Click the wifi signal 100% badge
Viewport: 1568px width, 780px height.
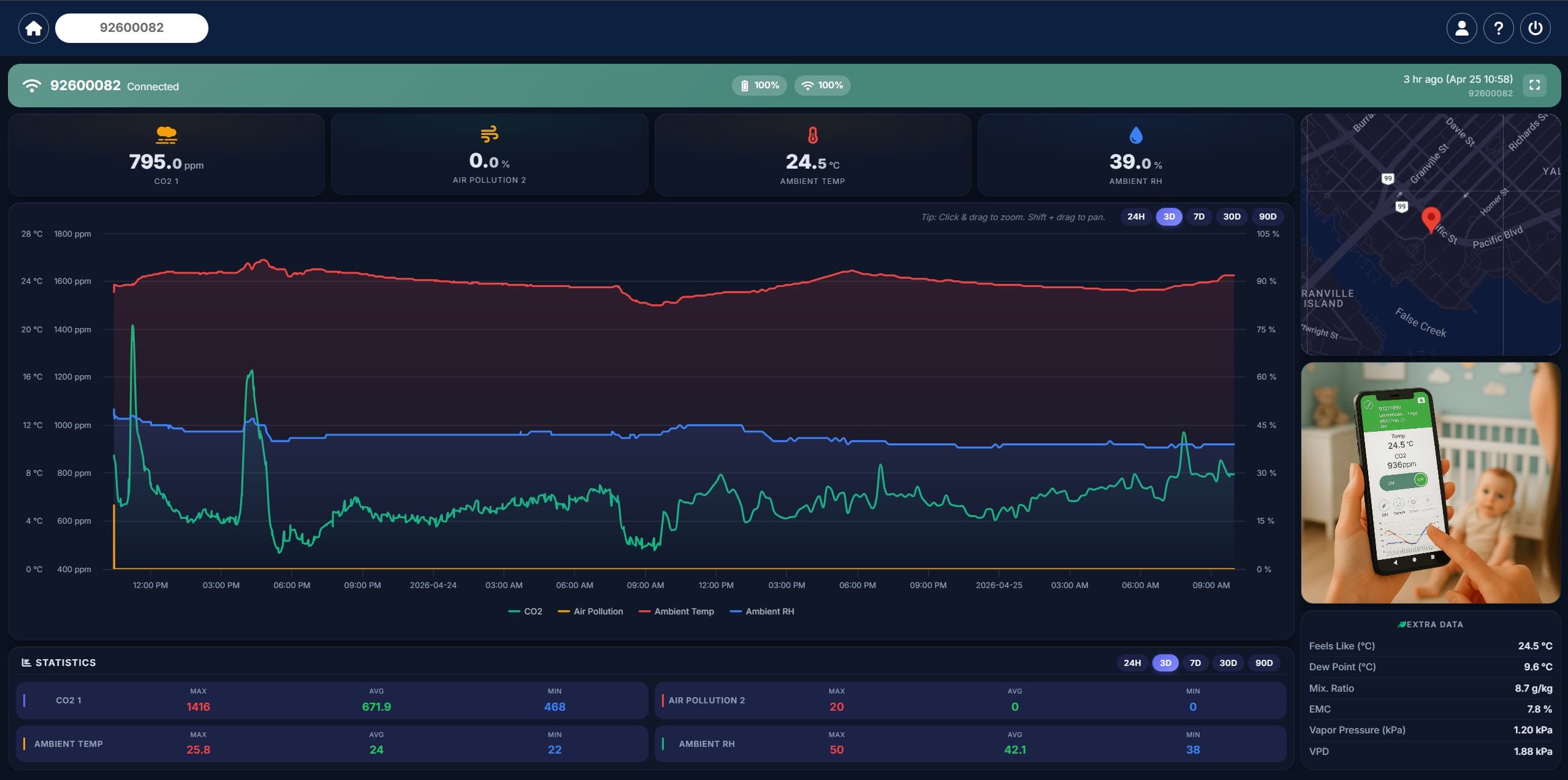click(822, 85)
